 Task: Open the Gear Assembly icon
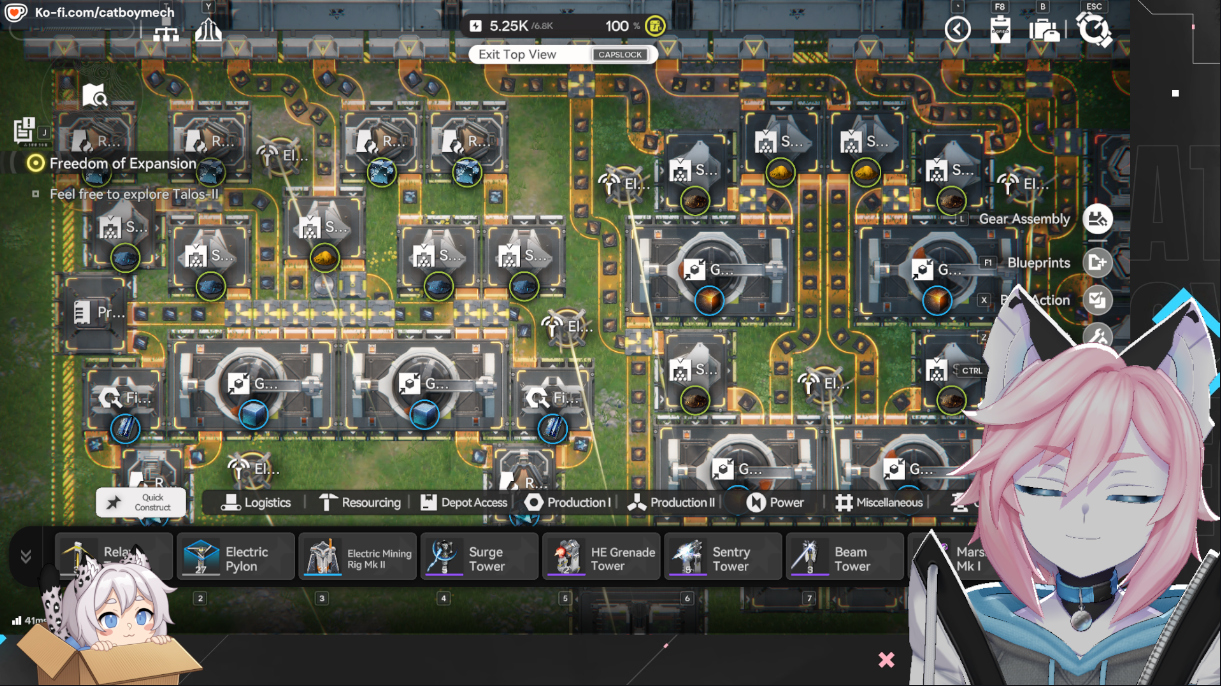coord(1098,219)
